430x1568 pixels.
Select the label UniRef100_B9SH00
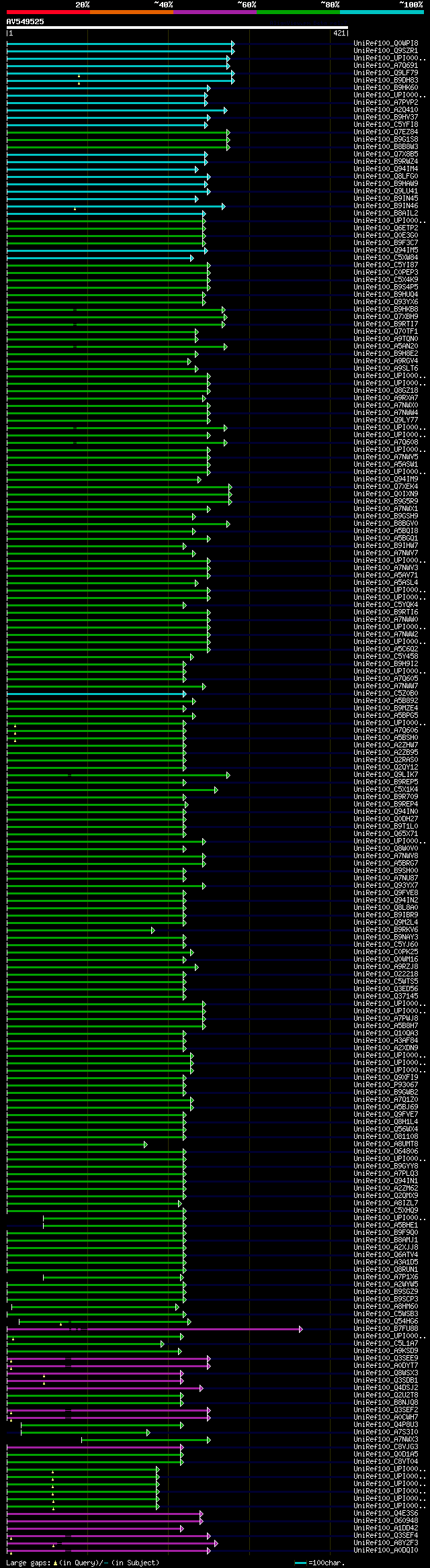coord(386,871)
